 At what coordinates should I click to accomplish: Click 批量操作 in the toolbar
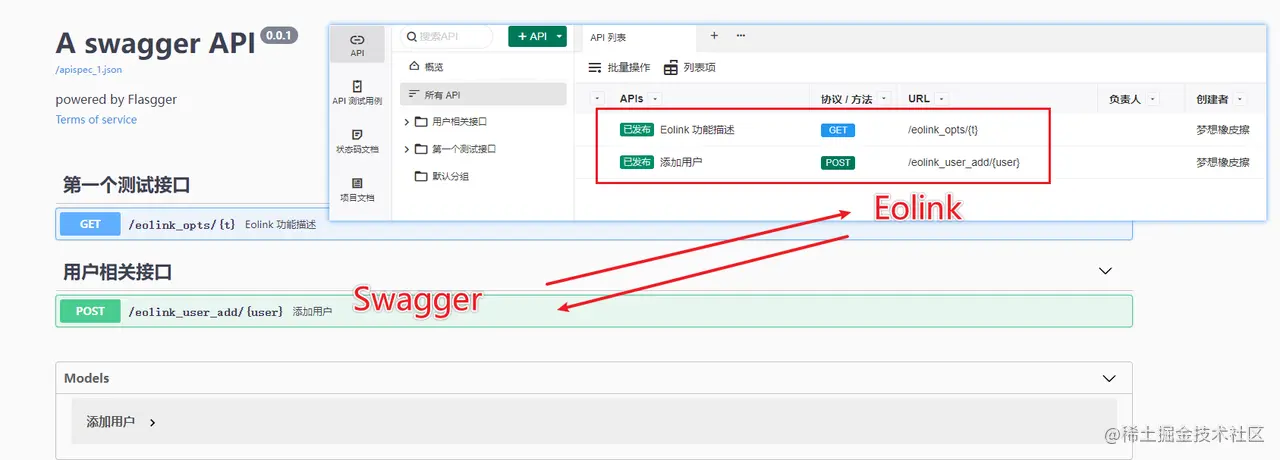tap(619, 67)
